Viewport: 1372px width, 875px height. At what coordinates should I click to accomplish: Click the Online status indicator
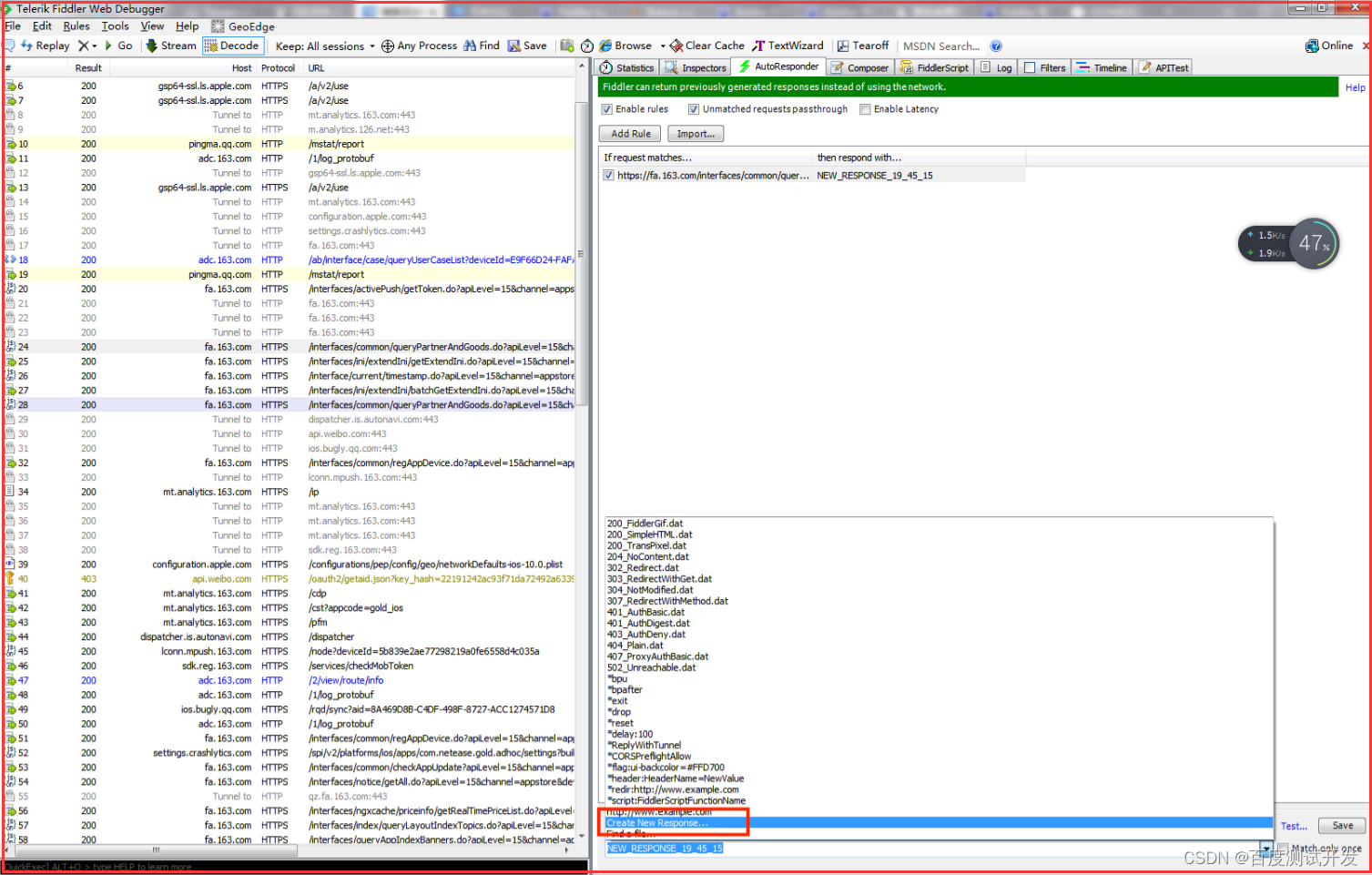pos(1329,46)
